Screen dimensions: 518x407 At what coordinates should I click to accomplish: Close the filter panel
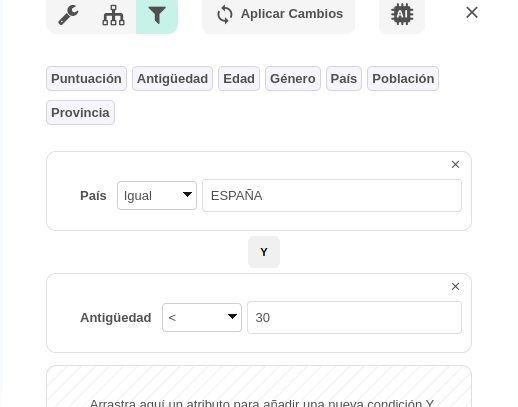point(472,13)
